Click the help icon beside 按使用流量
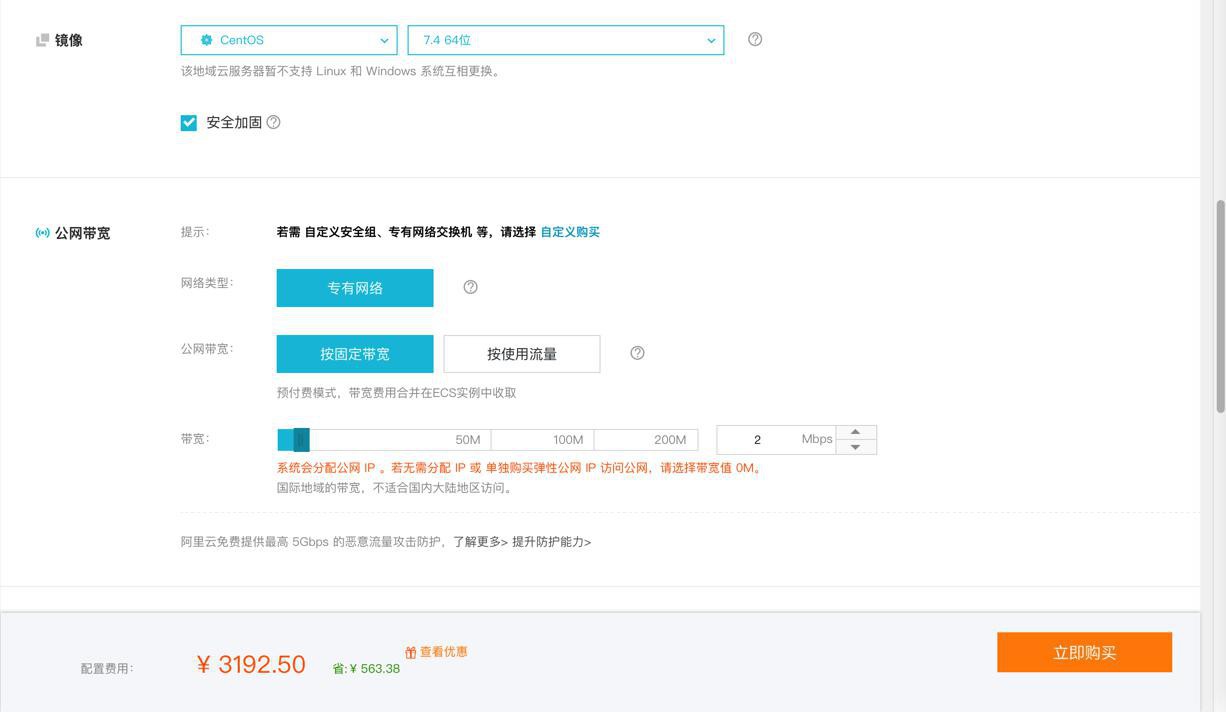The width and height of the screenshot is (1226, 712). 637,353
